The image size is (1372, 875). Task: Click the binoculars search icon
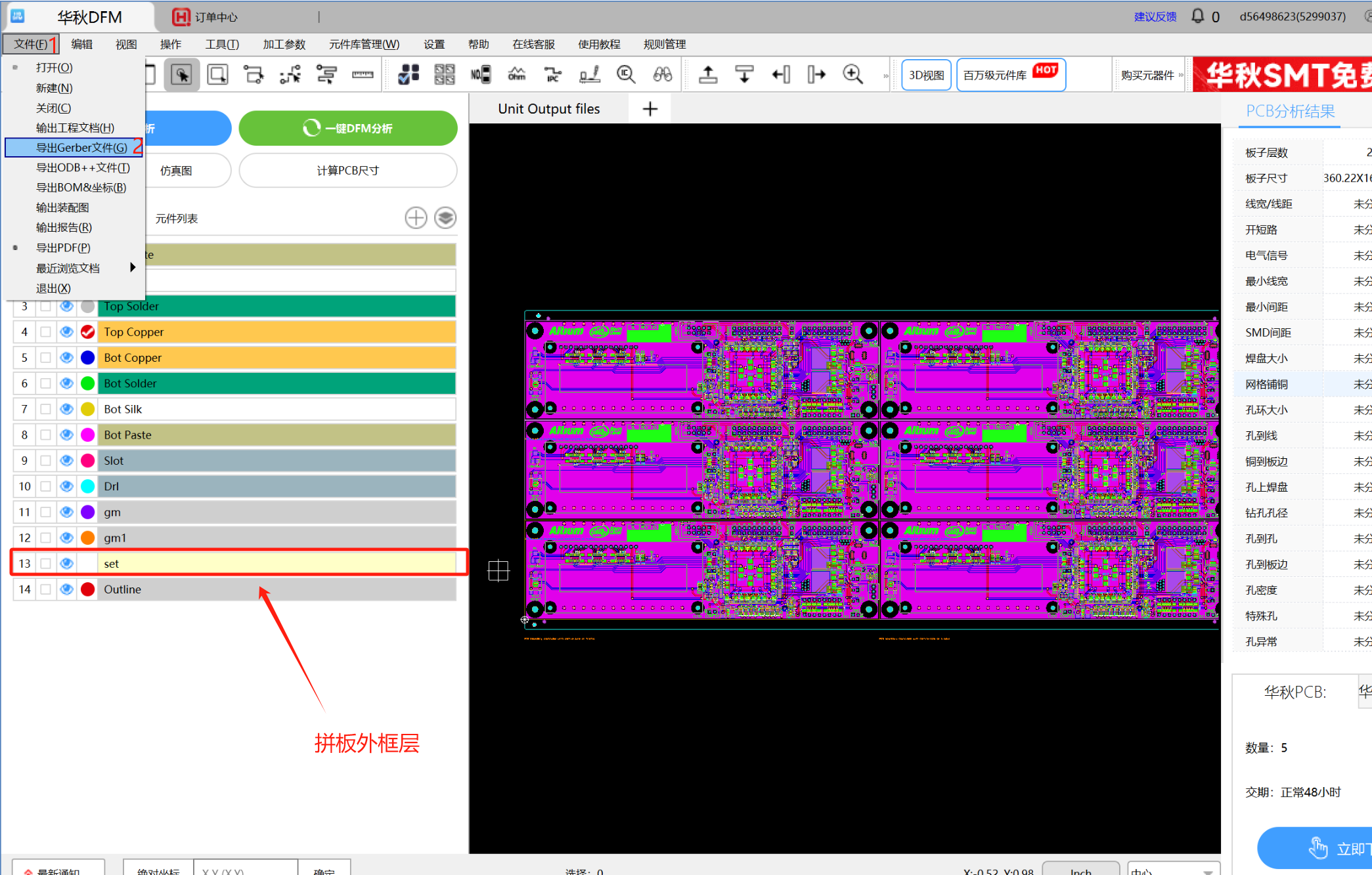click(662, 75)
